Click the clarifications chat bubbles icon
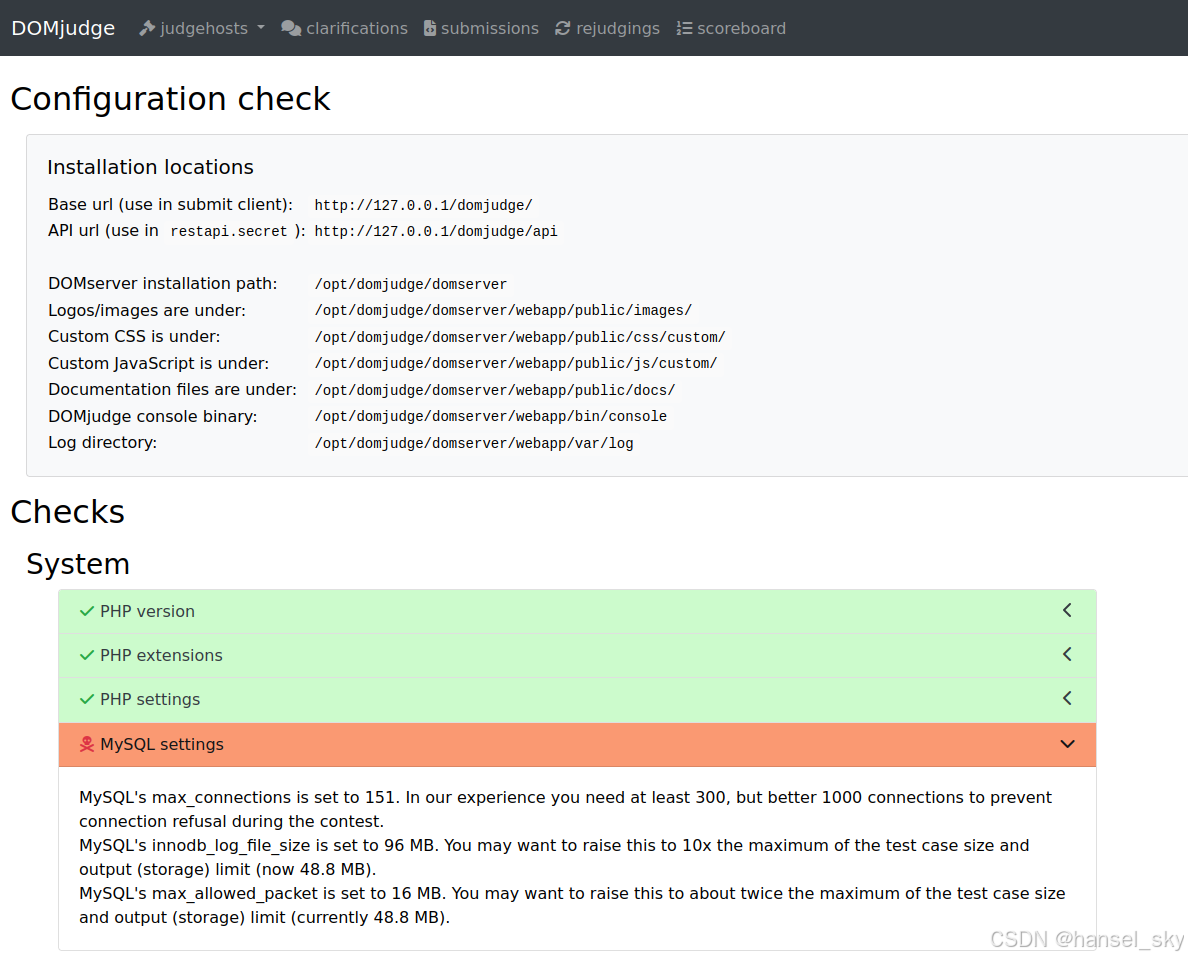This screenshot has height=959, width=1188. 291,28
